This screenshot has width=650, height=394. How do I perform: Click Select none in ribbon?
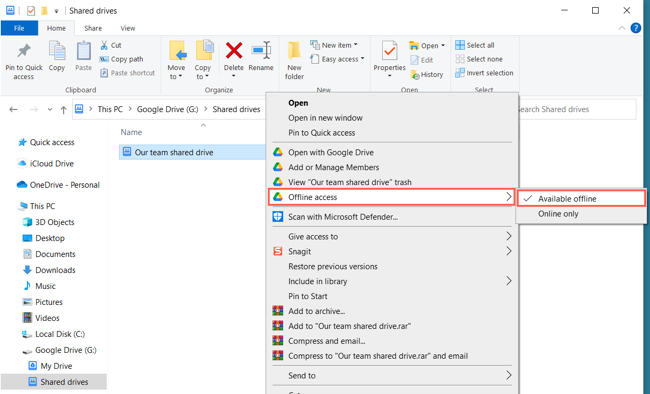point(479,59)
